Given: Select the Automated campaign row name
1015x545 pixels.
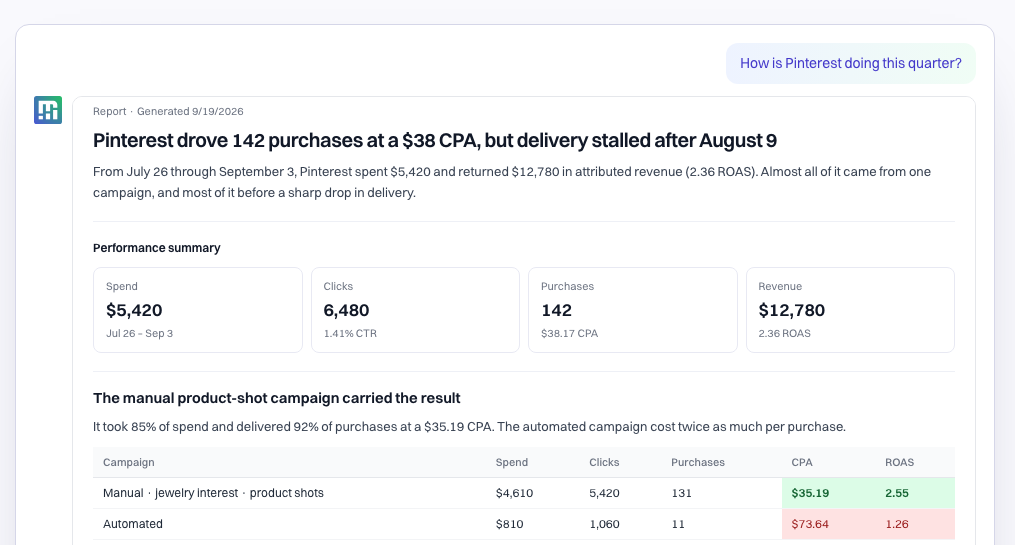Looking at the screenshot, I should pyautogui.click(x=133, y=524).
